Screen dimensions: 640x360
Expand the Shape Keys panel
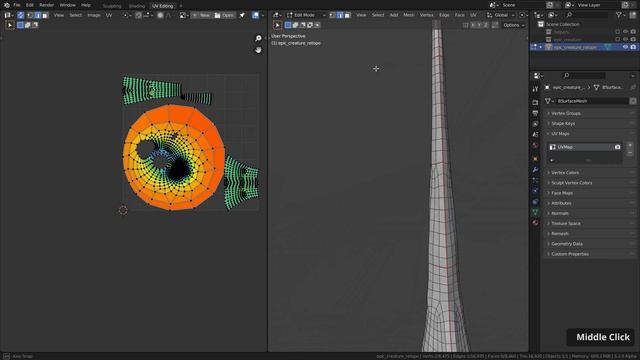point(589,124)
